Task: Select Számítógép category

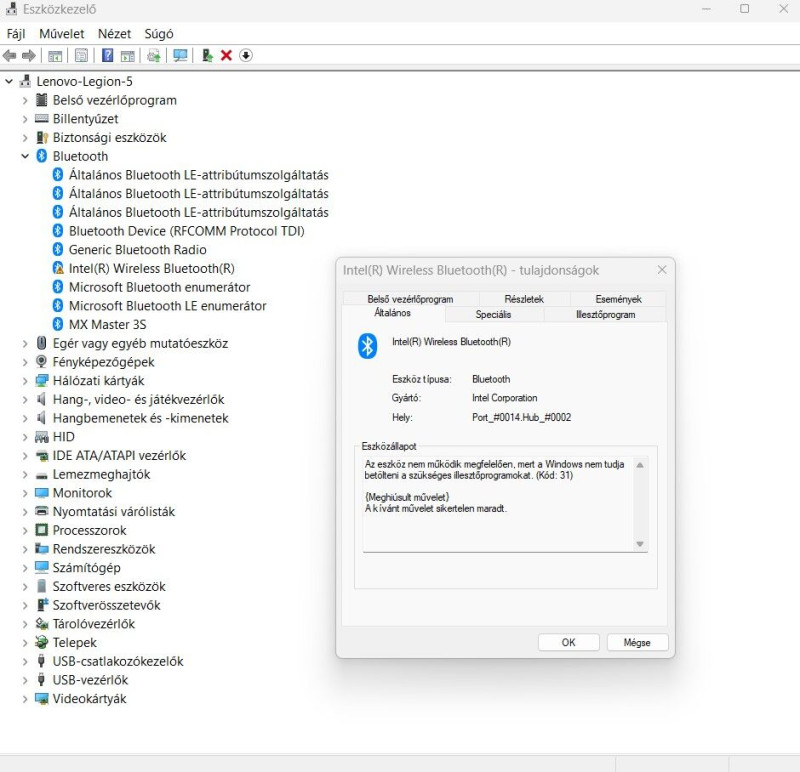Action: tap(86, 568)
